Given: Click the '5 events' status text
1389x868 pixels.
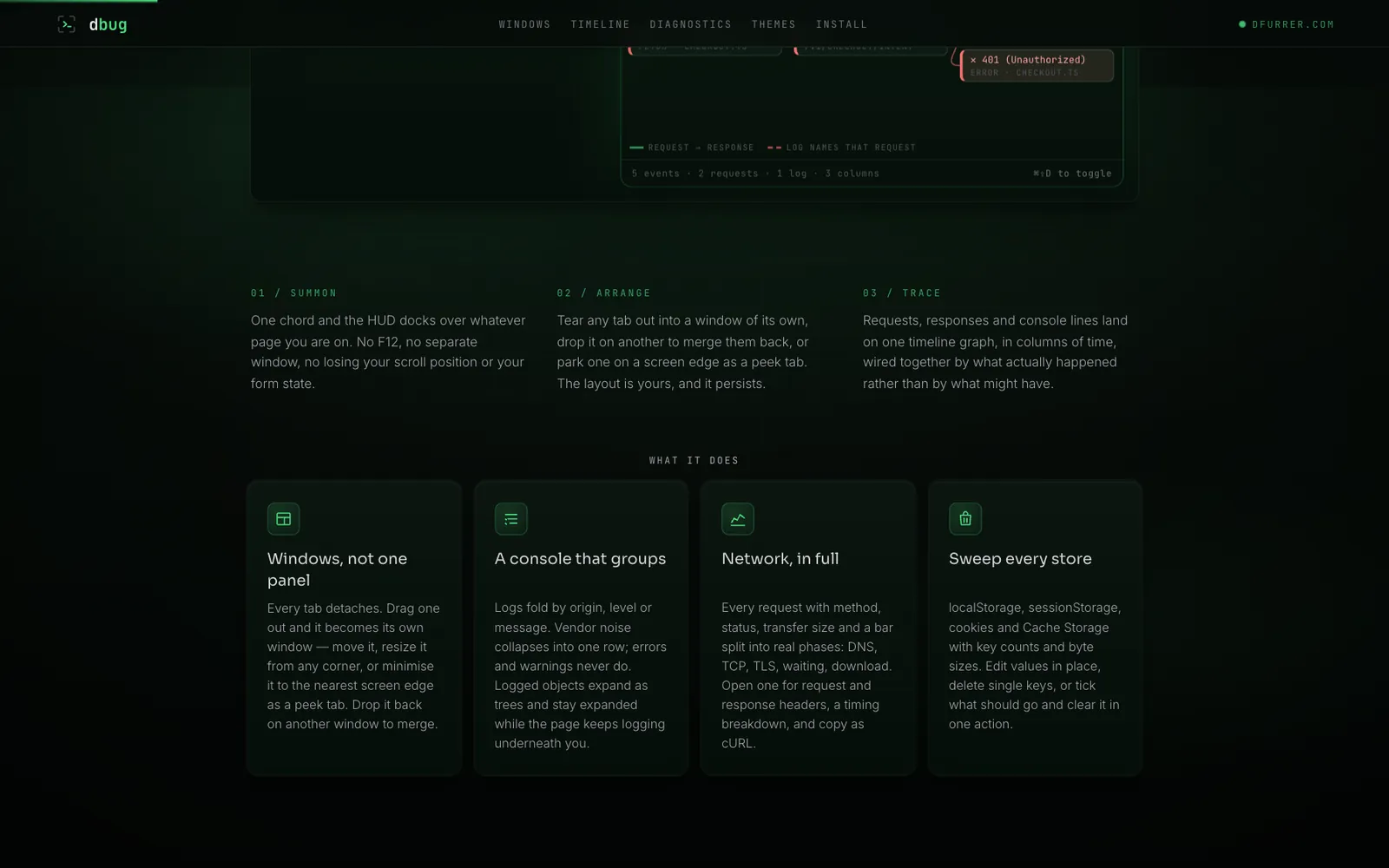Looking at the screenshot, I should click(x=655, y=174).
